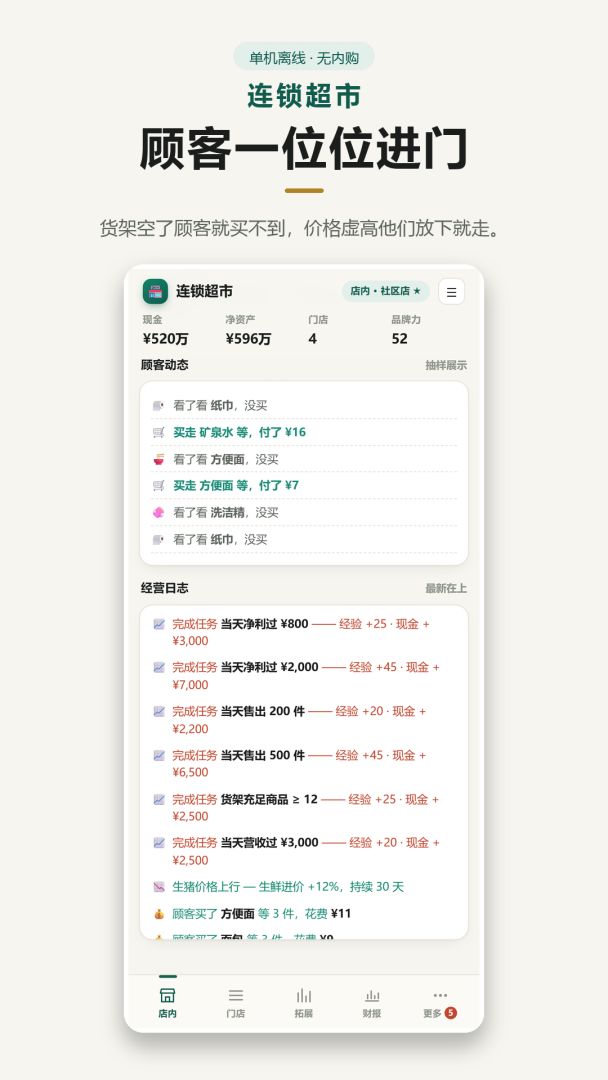This screenshot has width=608, height=1080.
Task: Switch to the 店内 tab
Action: 167,1003
